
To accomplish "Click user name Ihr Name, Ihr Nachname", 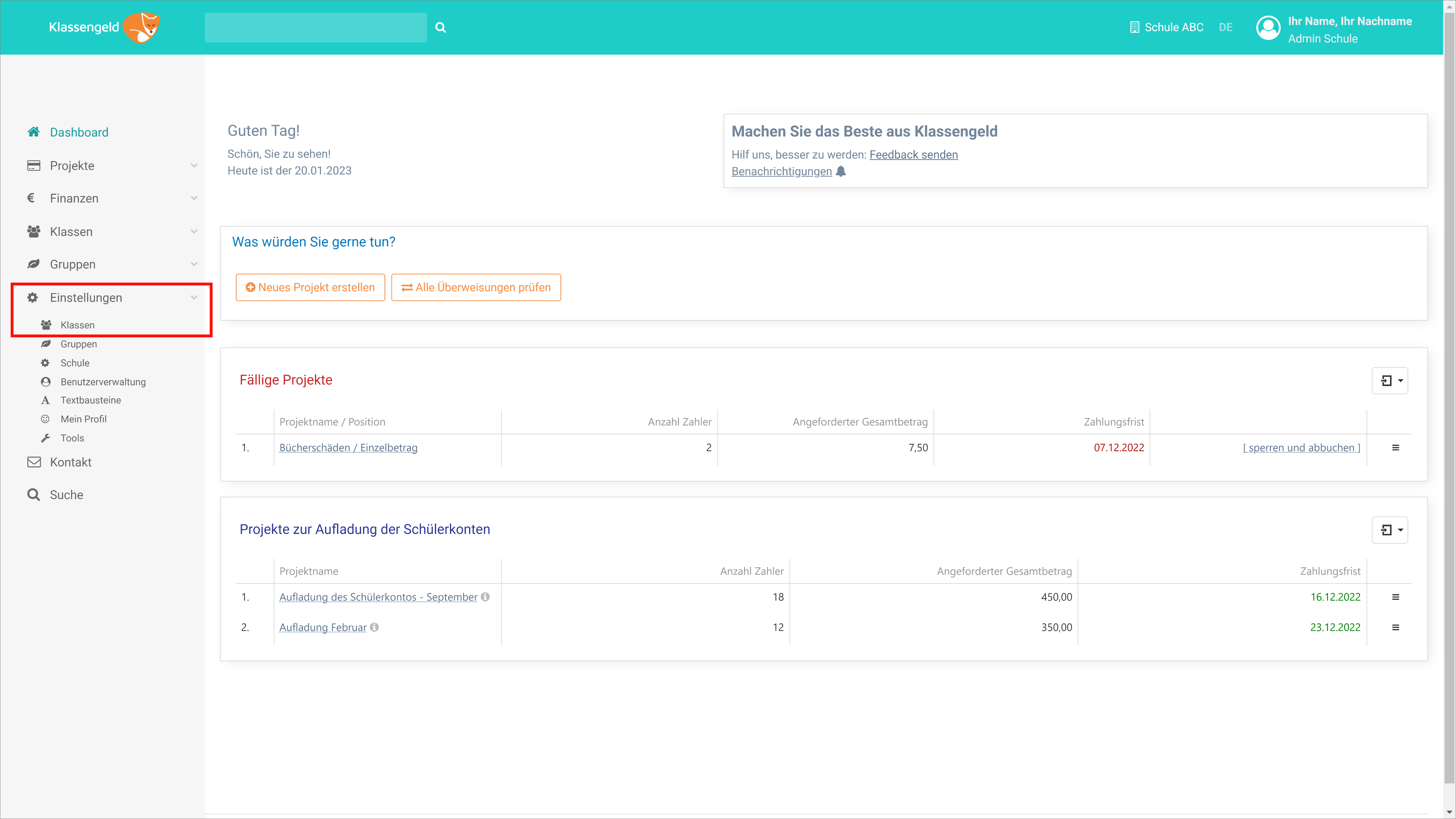I will (x=1350, y=21).
